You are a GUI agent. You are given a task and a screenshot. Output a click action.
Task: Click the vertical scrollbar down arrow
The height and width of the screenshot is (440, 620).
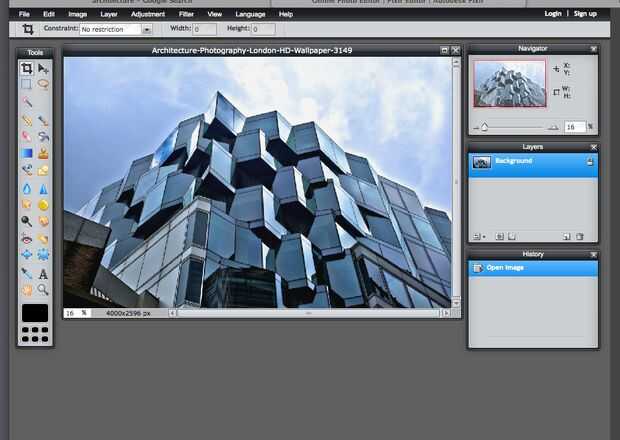[x=456, y=303]
